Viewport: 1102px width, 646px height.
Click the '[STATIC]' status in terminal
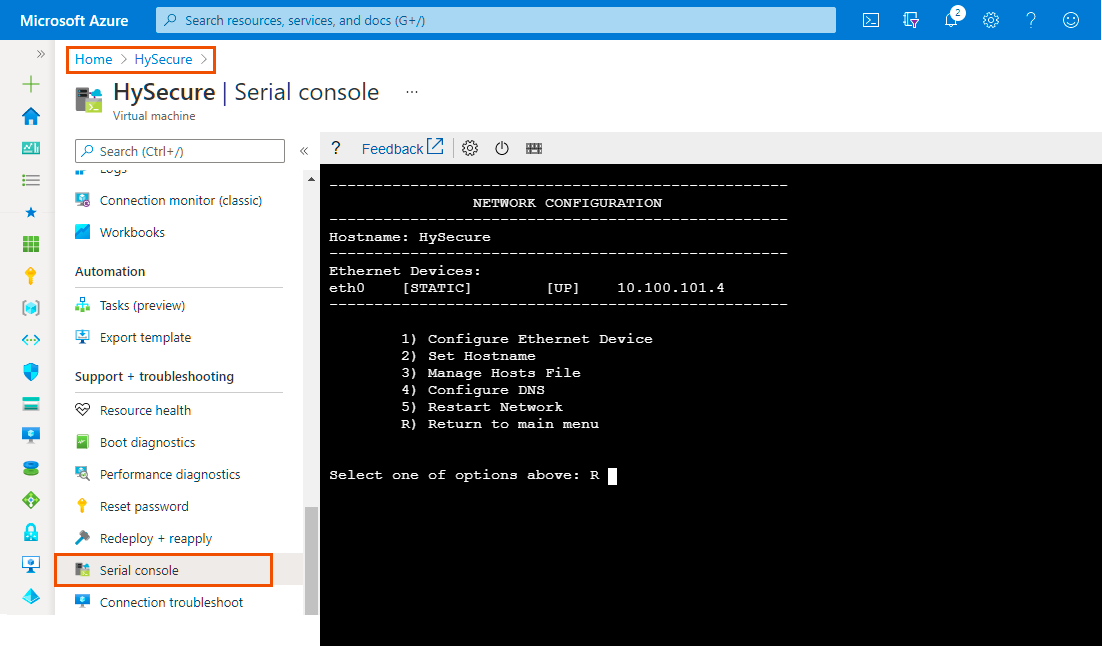point(437,288)
